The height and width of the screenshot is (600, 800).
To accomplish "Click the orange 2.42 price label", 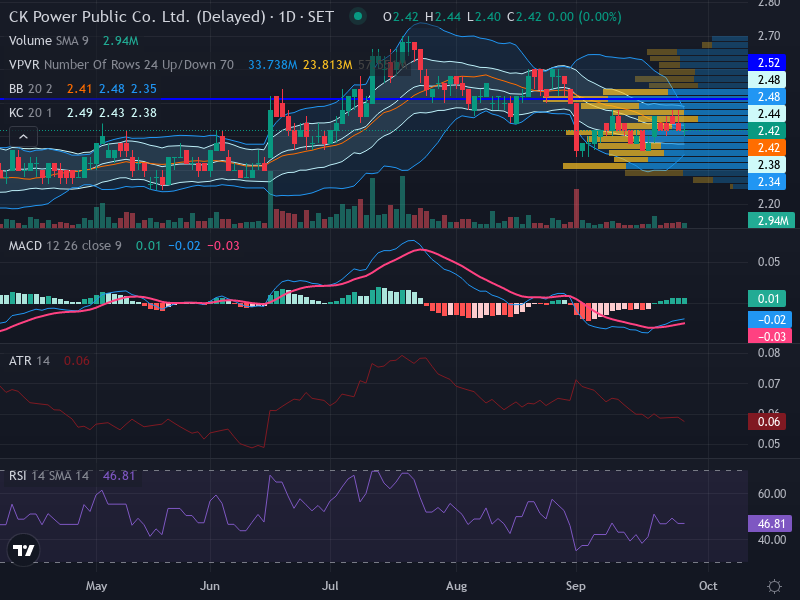I will (768, 148).
